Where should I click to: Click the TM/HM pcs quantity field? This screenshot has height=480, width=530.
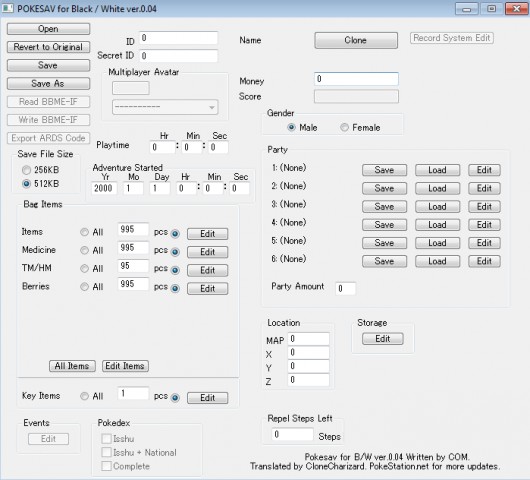coord(133,266)
